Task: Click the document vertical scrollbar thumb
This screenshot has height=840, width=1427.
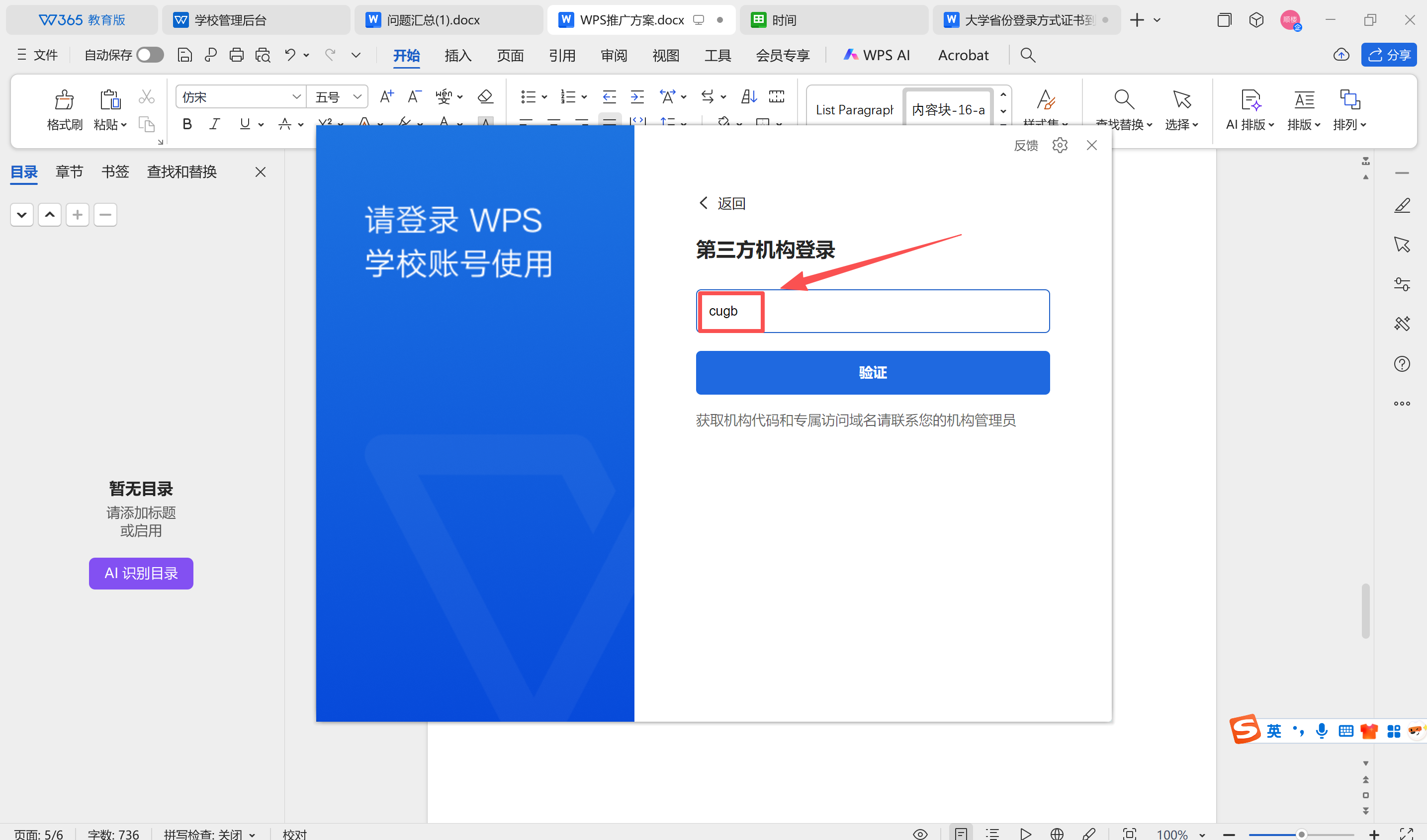Action: pos(1366,611)
